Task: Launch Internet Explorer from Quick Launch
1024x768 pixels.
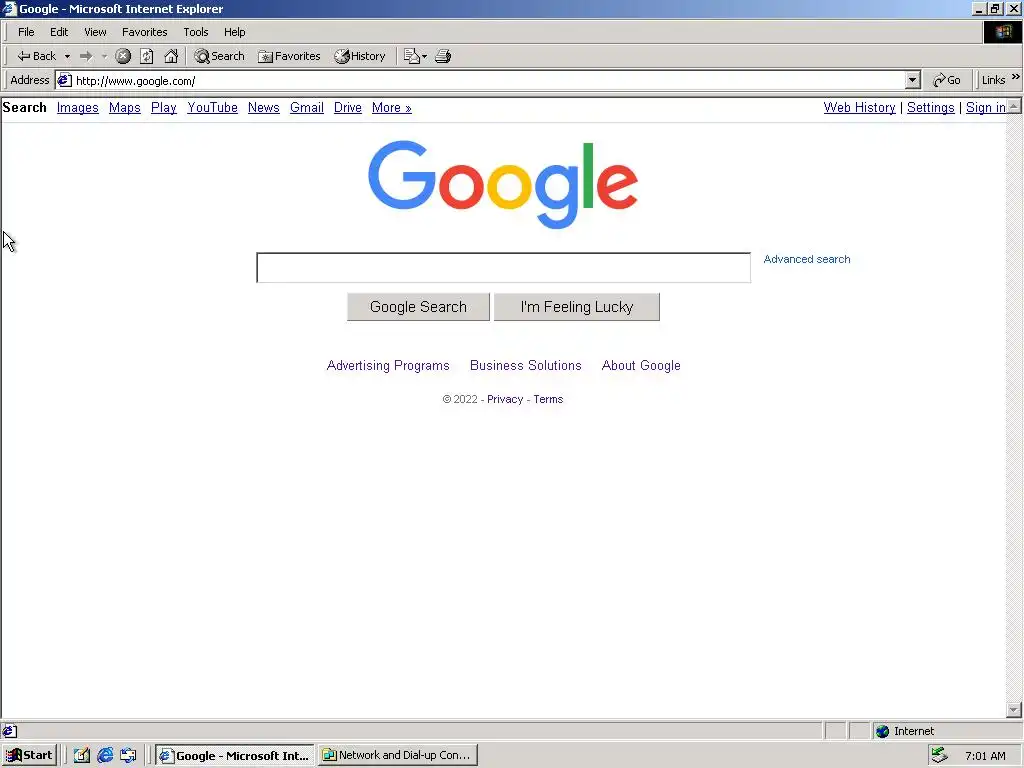Action: [104, 756]
